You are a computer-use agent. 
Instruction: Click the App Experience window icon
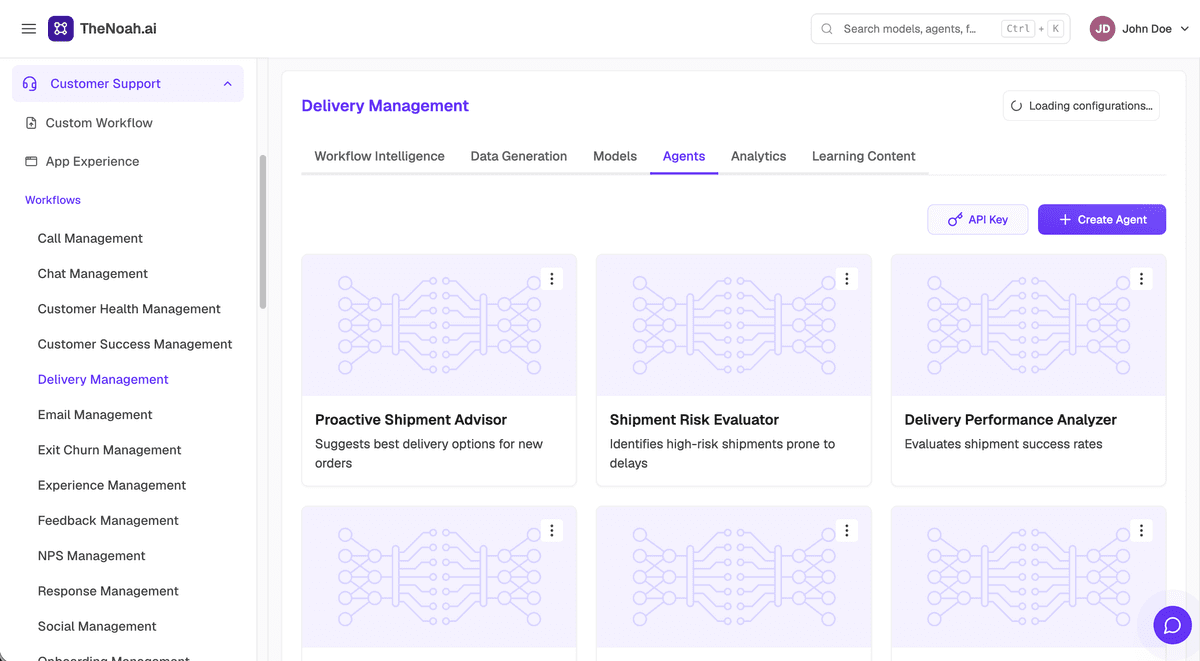pyautogui.click(x=31, y=161)
